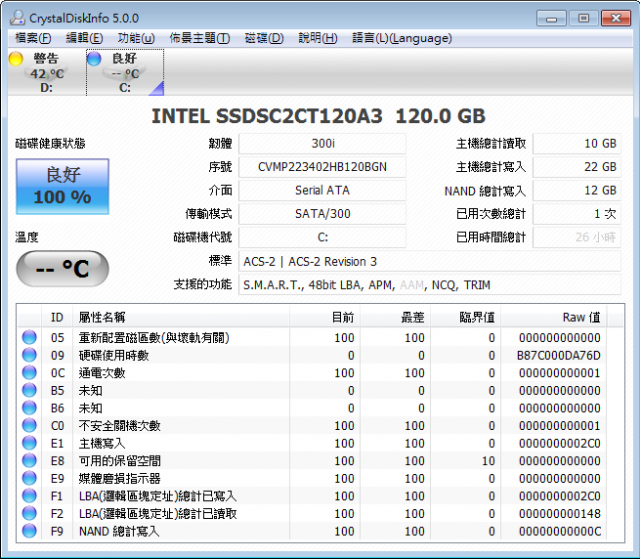Click the power on count value 1 次
Image resolution: width=640 pixels, height=559 pixels.
tap(577, 214)
